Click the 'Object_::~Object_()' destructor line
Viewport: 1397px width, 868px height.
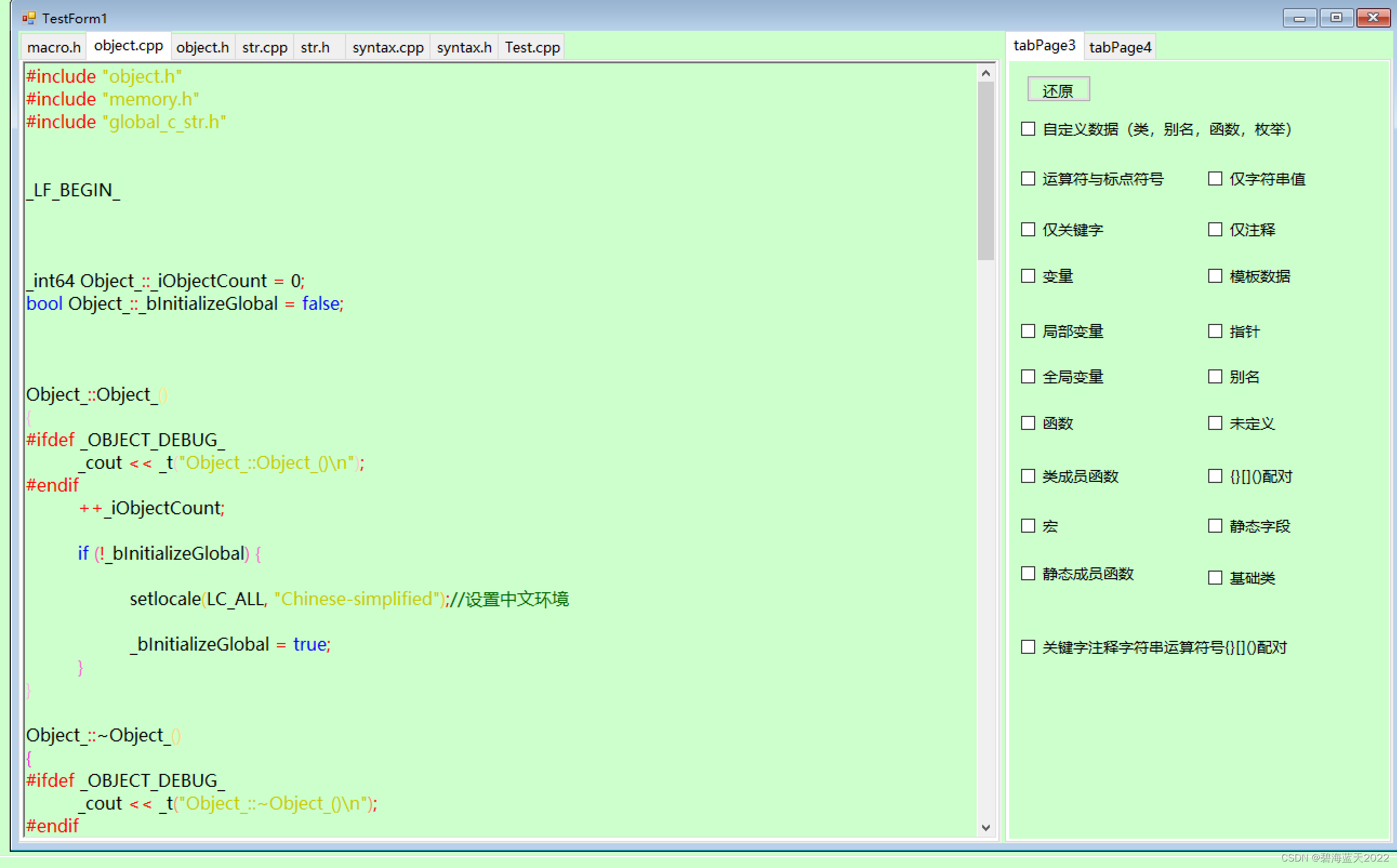tap(104, 736)
